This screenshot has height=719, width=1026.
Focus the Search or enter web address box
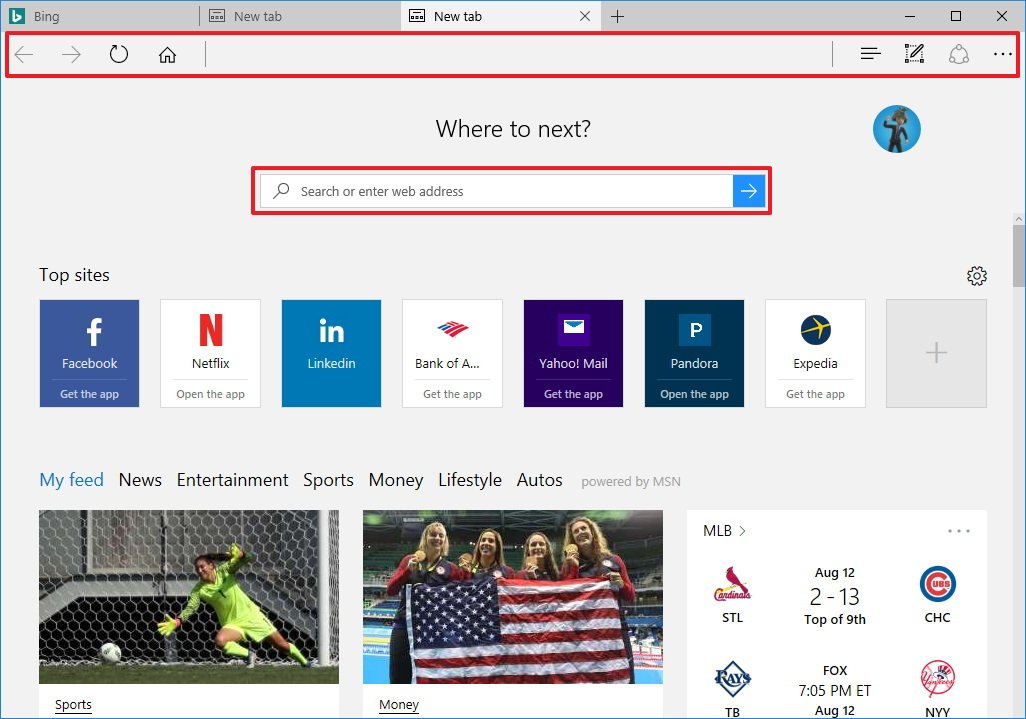(497, 191)
